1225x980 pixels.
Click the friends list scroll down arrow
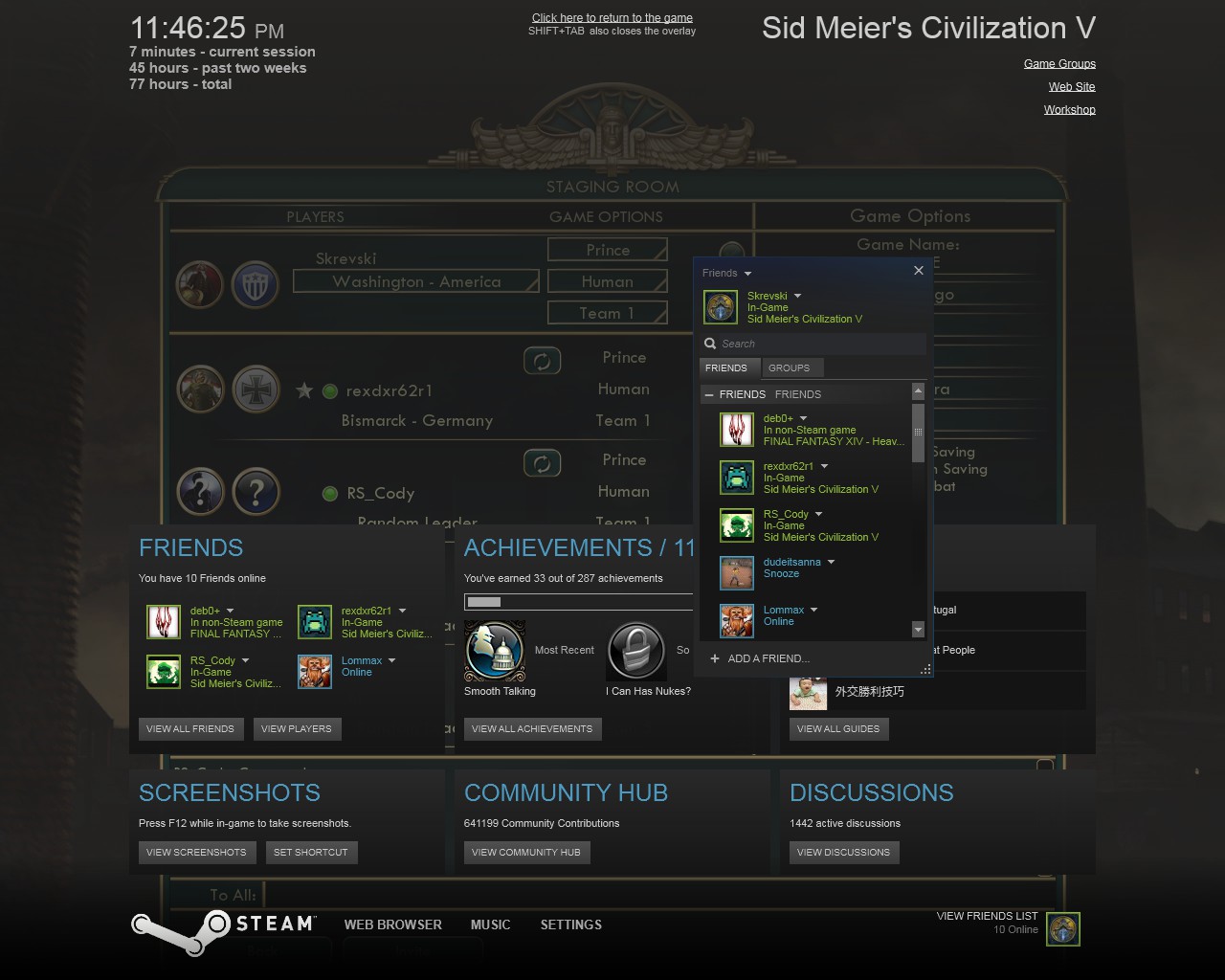pos(918,630)
